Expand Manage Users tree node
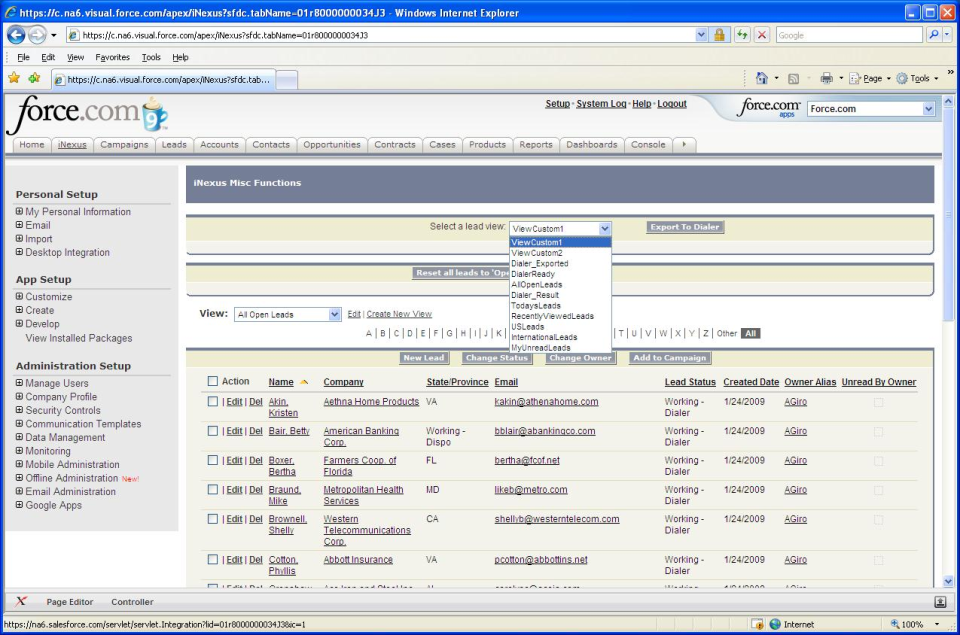The height and width of the screenshot is (635, 960). (20, 383)
